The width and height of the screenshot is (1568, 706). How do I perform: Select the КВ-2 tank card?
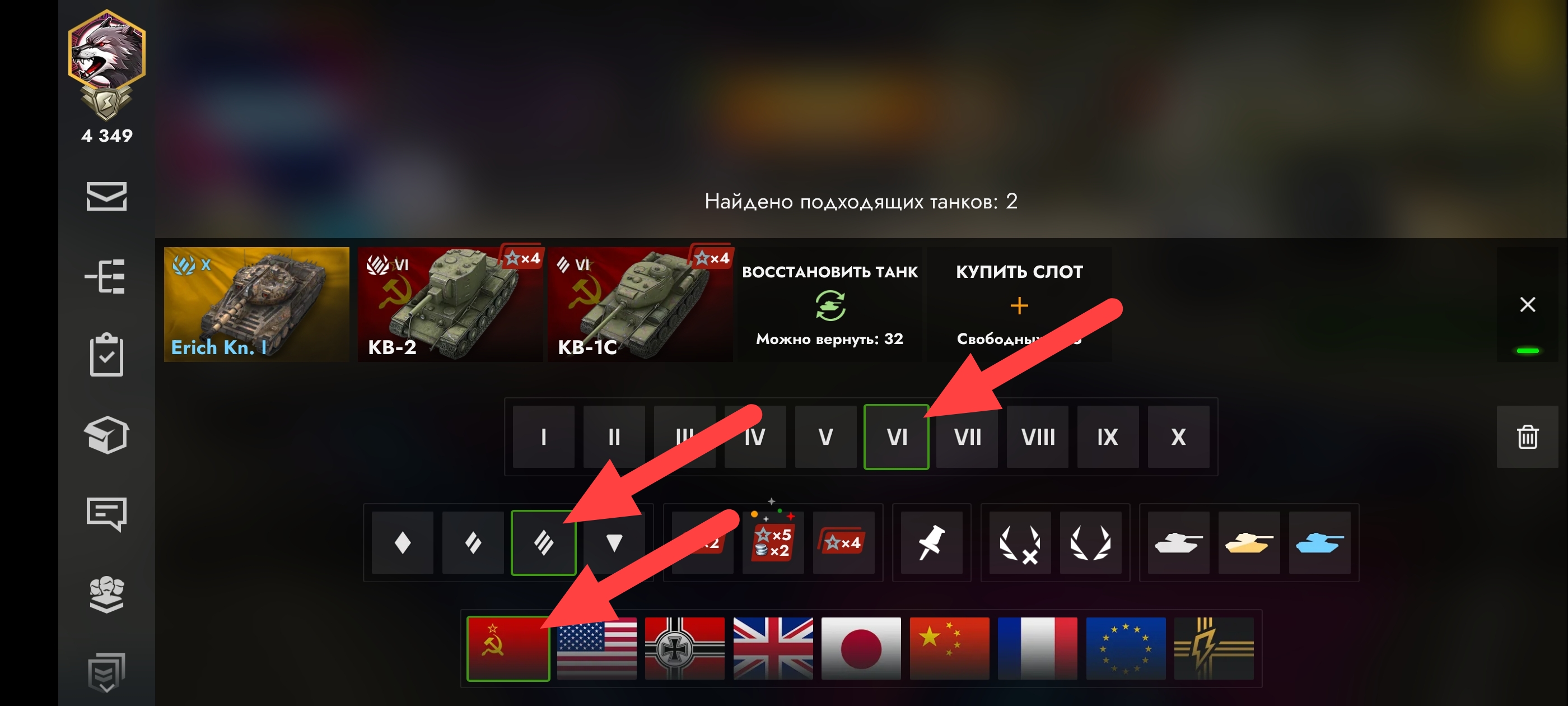coord(450,304)
